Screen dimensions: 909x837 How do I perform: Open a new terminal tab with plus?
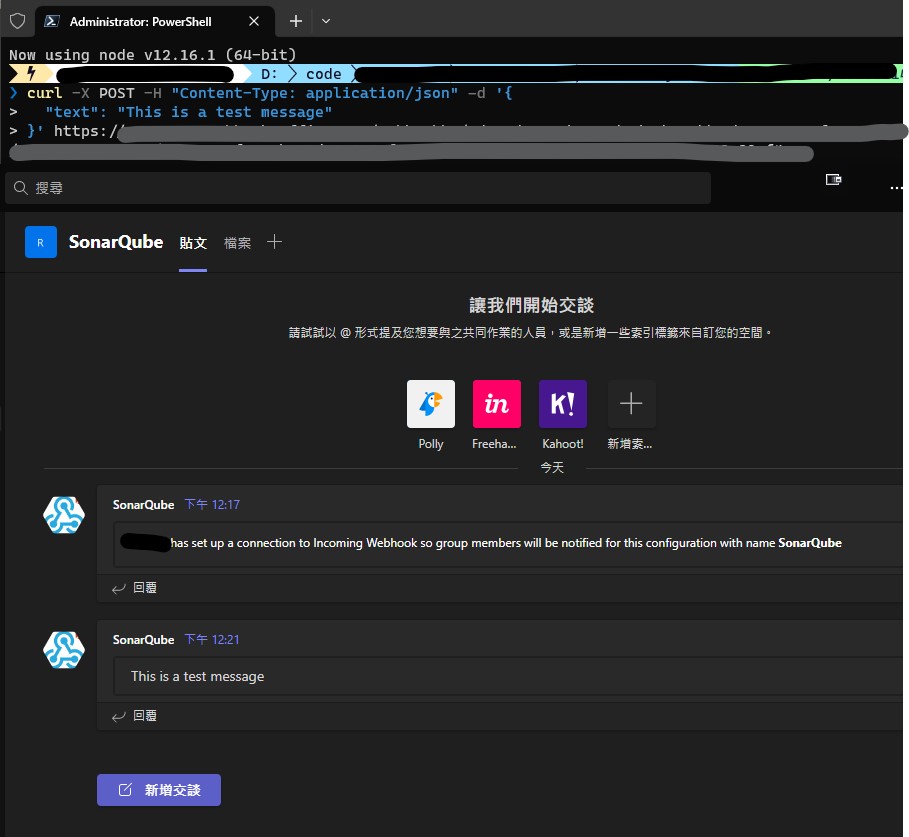296,21
